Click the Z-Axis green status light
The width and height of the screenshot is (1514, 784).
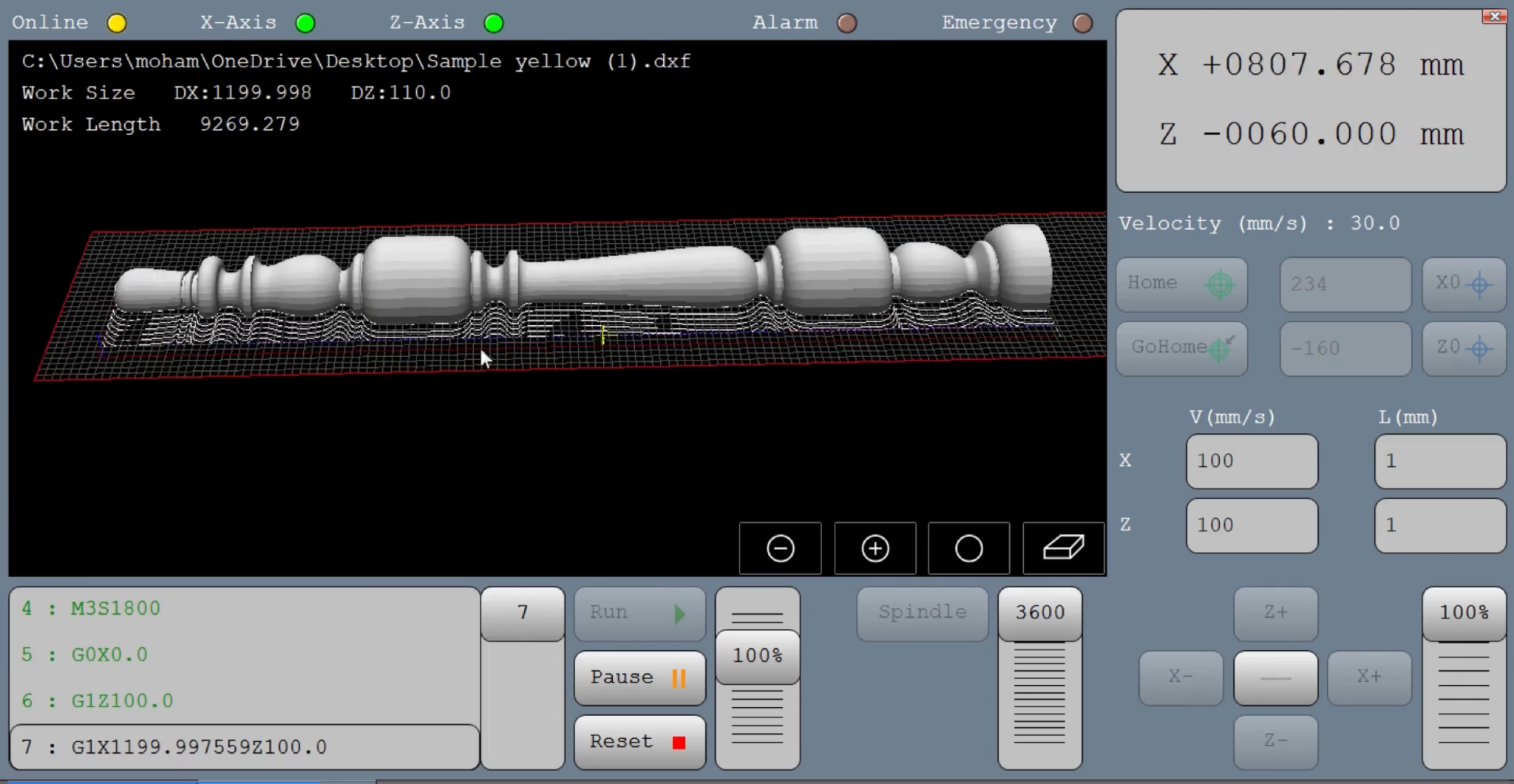(x=494, y=24)
